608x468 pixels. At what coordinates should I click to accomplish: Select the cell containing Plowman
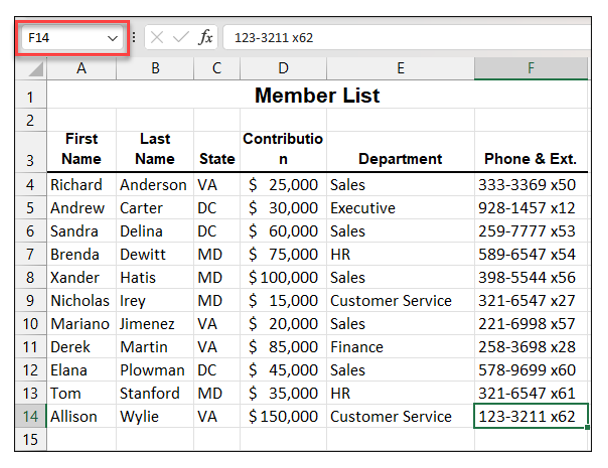155,370
